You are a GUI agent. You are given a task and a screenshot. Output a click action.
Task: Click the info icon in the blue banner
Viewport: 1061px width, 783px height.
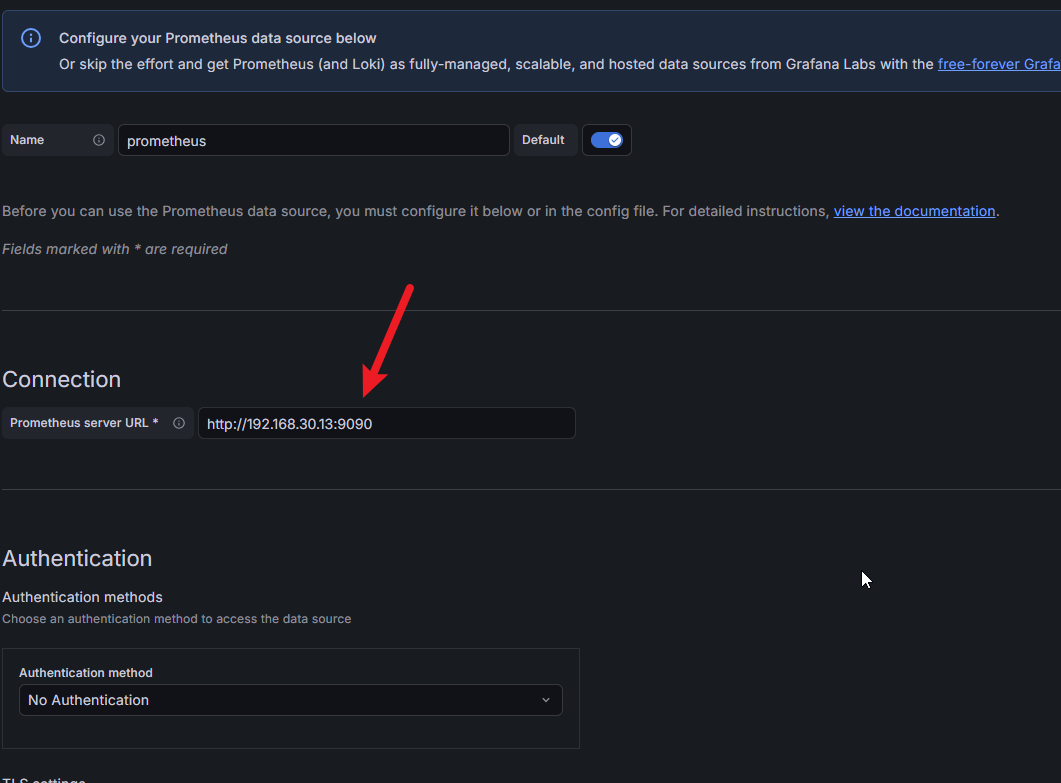click(30, 38)
